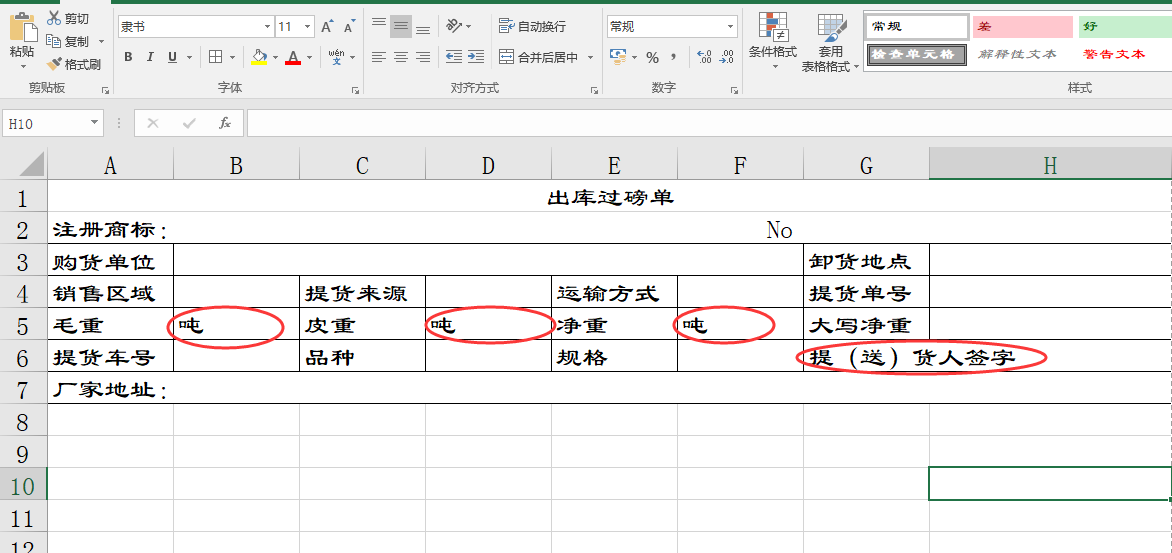Click the Cut (剪切) scissors icon
1172x553 pixels.
point(54,19)
